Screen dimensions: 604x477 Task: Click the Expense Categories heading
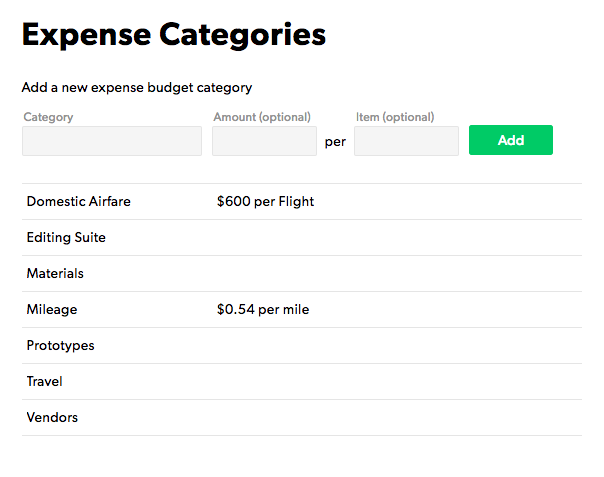(x=174, y=35)
